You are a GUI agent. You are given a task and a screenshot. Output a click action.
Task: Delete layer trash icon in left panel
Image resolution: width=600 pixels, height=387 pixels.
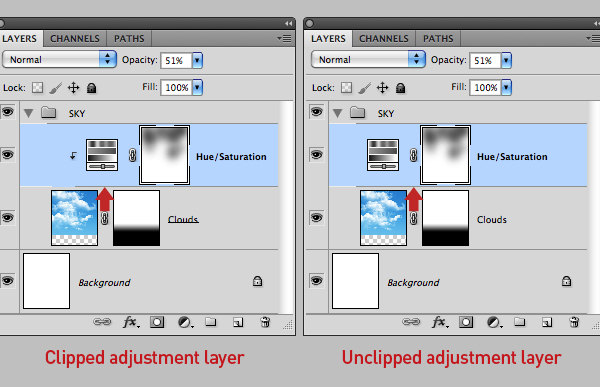point(265,322)
